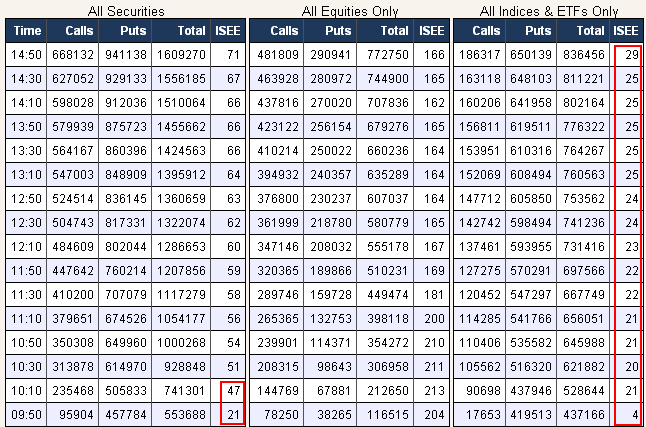Click the 13:50 time cell
The width and height of the screenshot is (646, 427).
26,127
